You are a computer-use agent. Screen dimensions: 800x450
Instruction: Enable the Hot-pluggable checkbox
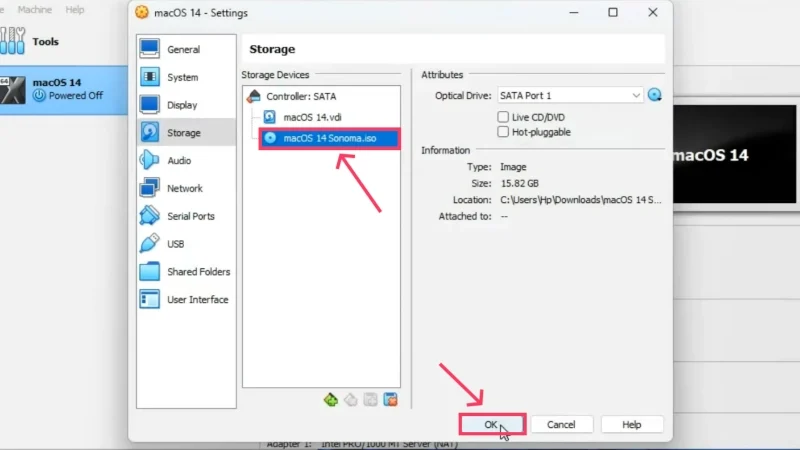point(534,132)
